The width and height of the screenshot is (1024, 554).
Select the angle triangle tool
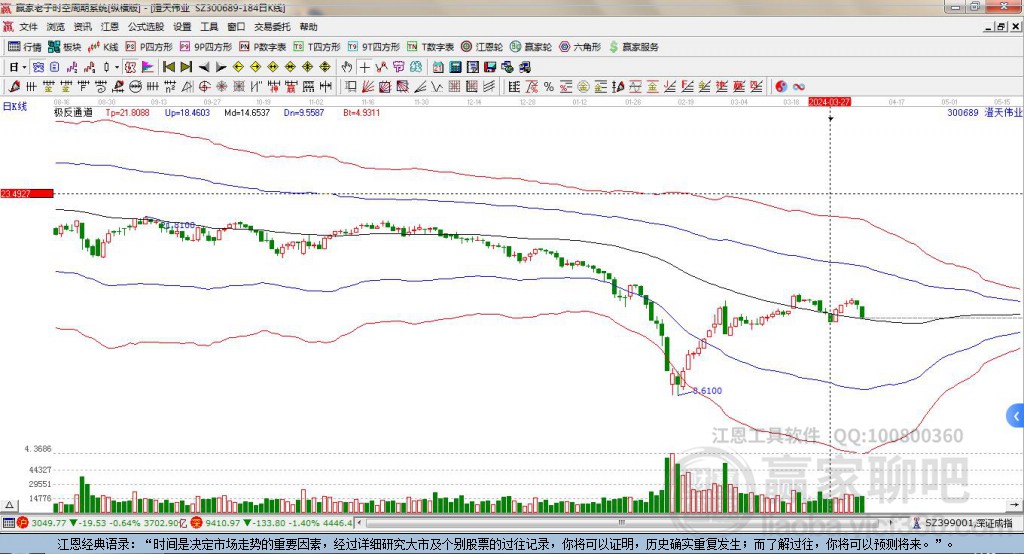point(186,86)
